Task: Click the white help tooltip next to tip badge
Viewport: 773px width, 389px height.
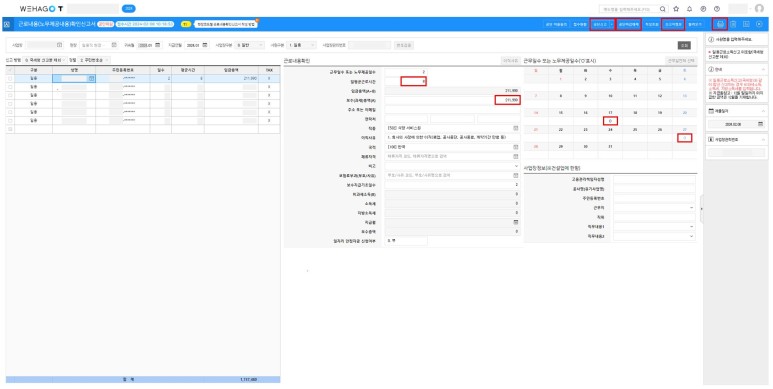Action: pyautogui.click(x=226, y=24)
